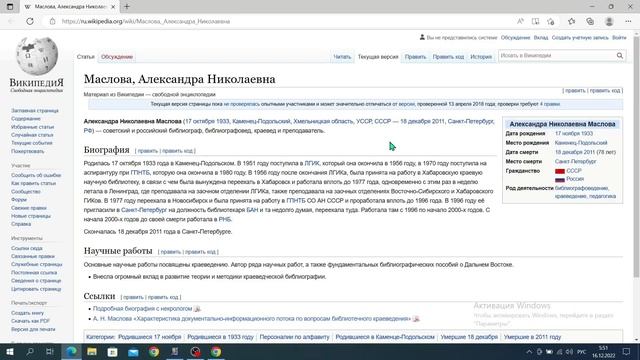Click 17 ноября 1933 birth date in infobox
Screen dimensions: 640x360
point(573,133)
